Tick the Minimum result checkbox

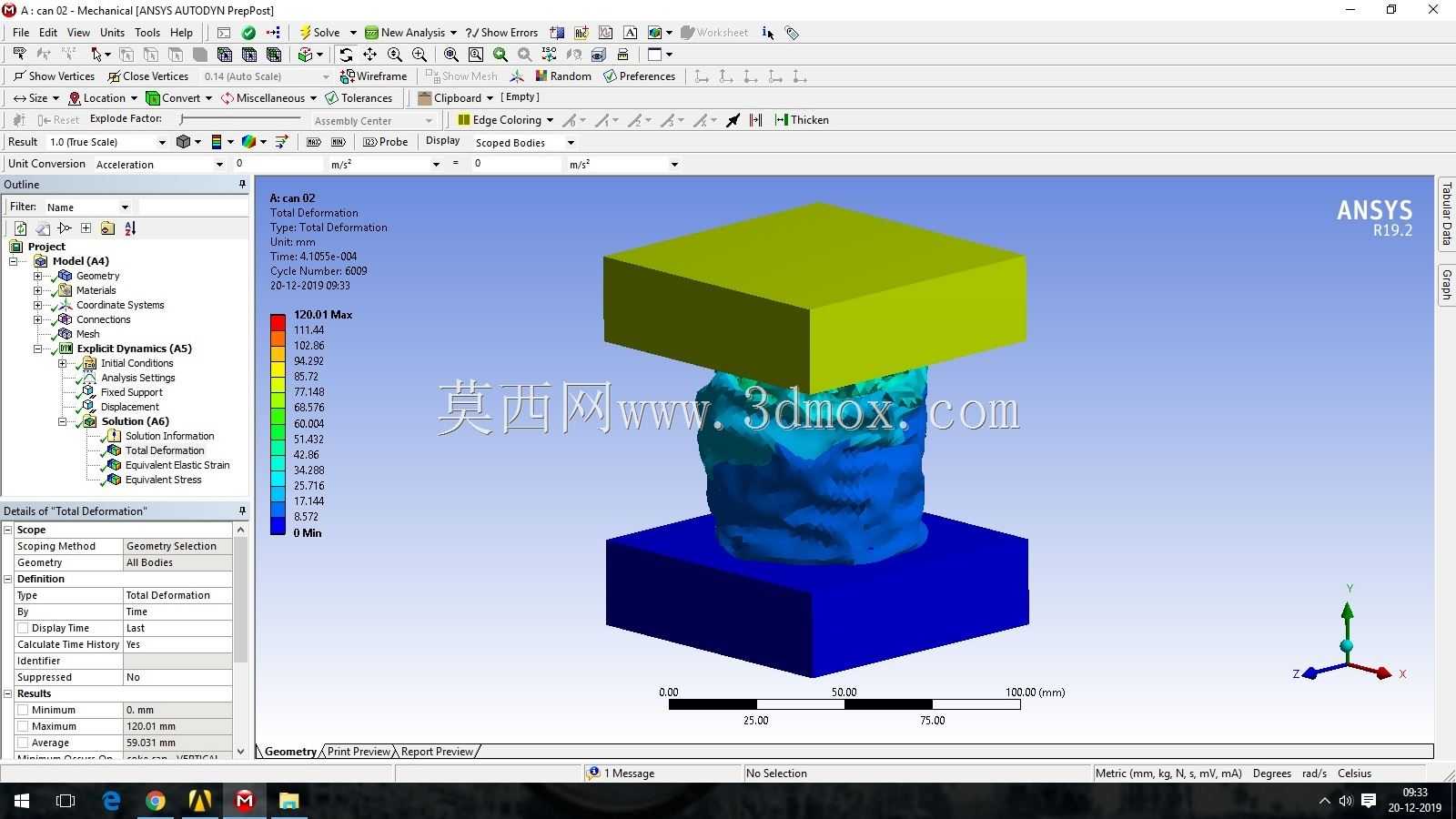(x=23, y=710)
